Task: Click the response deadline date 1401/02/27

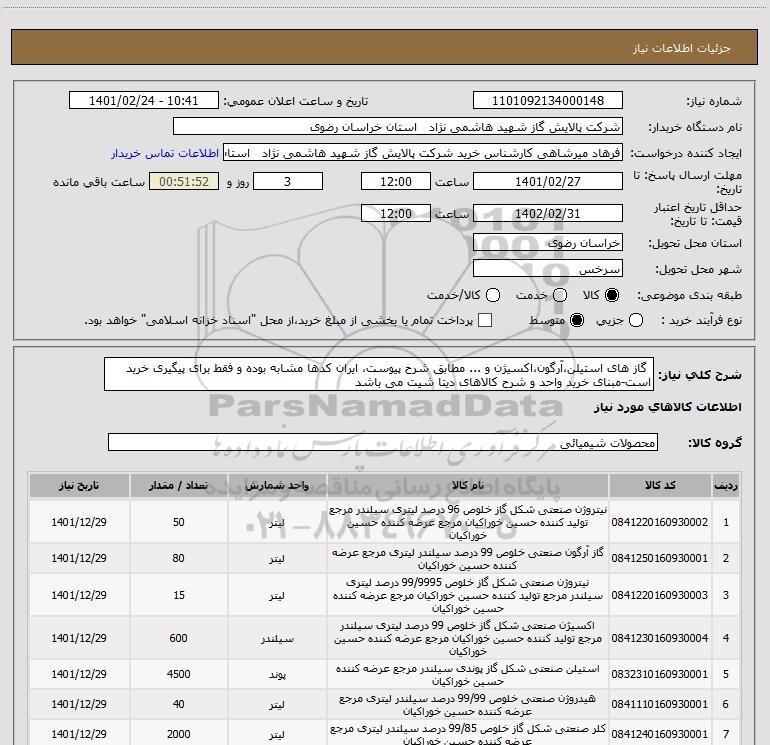Action: coord(547,181)
